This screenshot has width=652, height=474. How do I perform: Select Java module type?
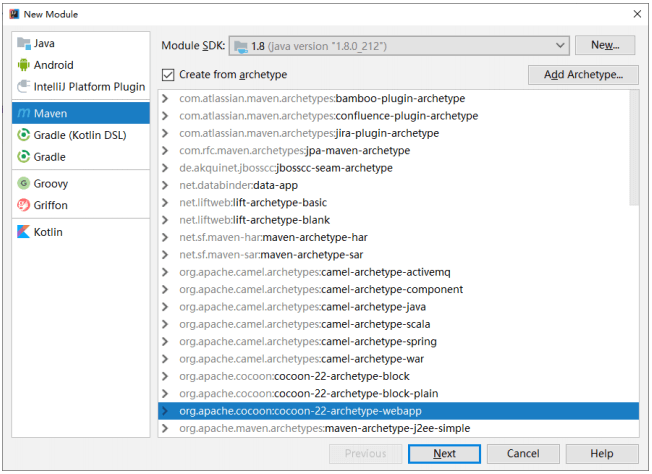click(x=81, y=43)
